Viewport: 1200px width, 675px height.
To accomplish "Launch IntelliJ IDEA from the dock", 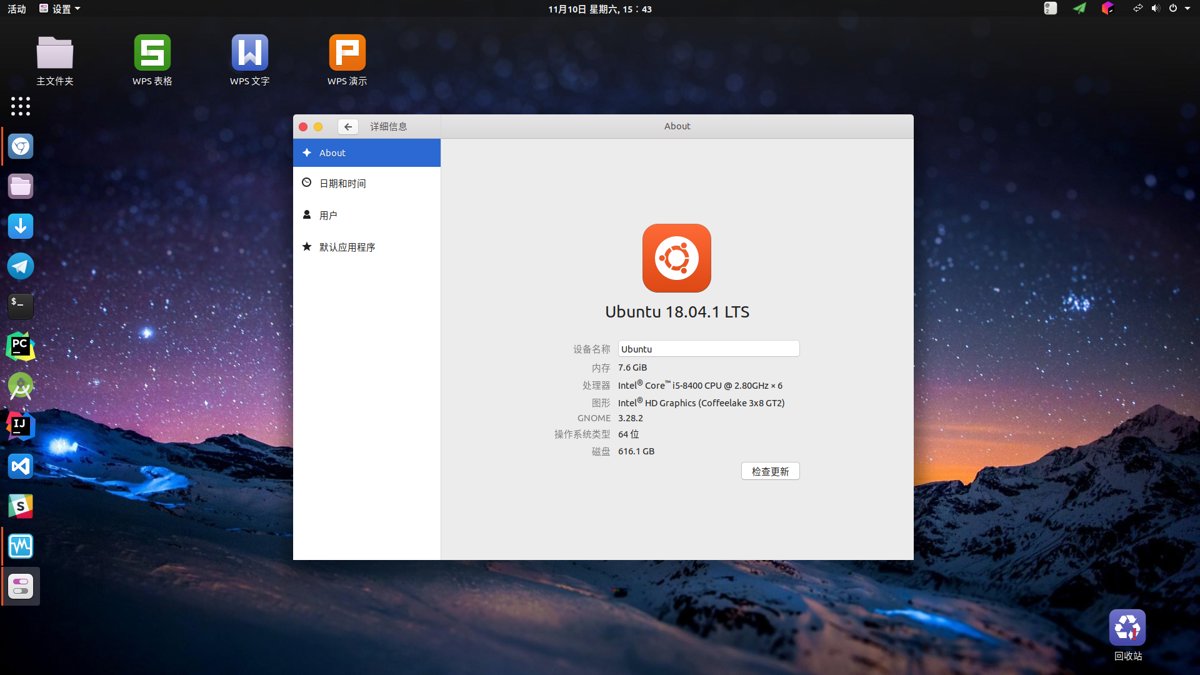I will click(x=21, y=426).
